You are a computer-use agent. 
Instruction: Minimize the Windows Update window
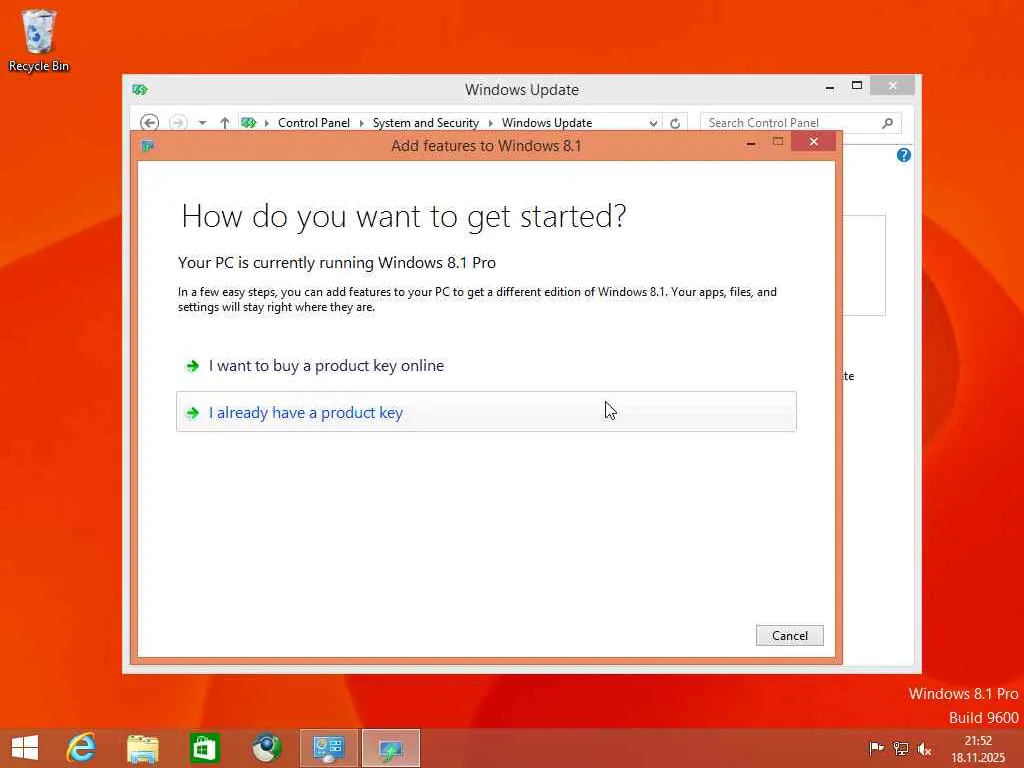[x=829, y=86]
